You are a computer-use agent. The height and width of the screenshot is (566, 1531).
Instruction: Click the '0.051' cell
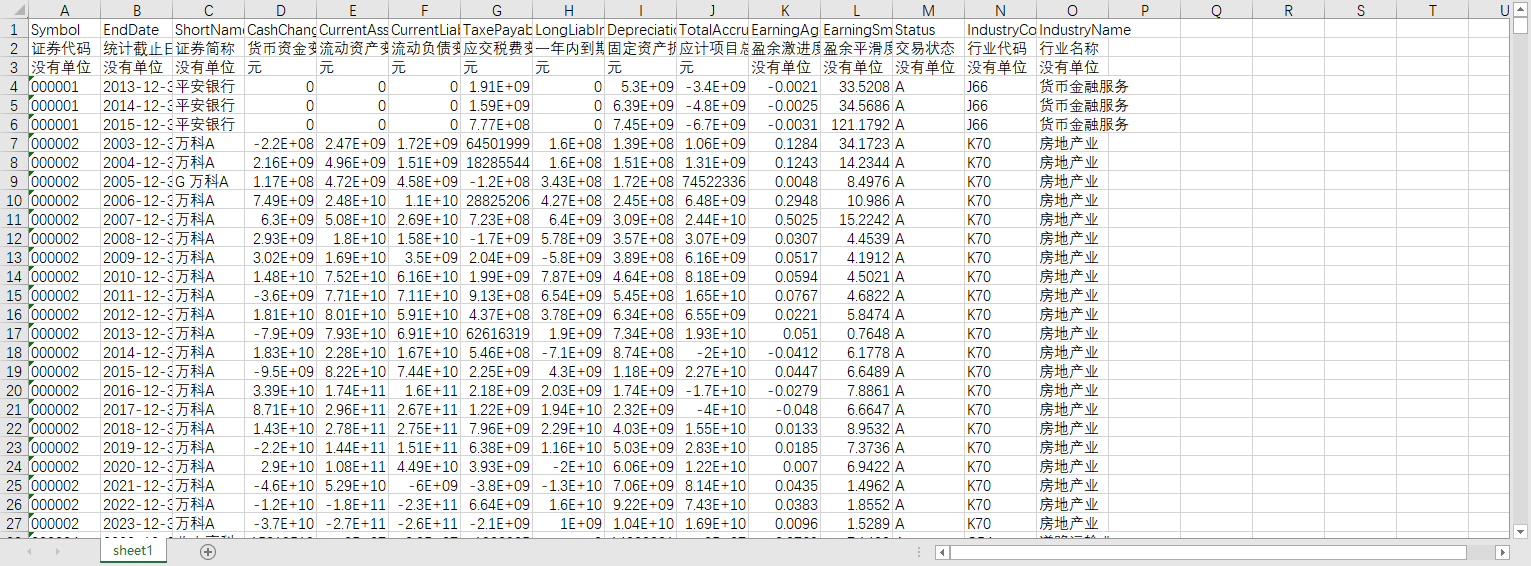[784, 334]
